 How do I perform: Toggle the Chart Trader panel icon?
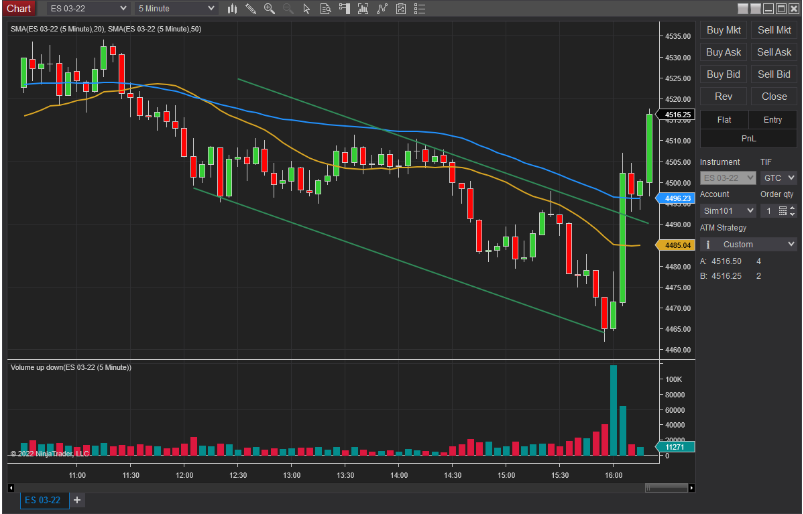coord(343,9)
